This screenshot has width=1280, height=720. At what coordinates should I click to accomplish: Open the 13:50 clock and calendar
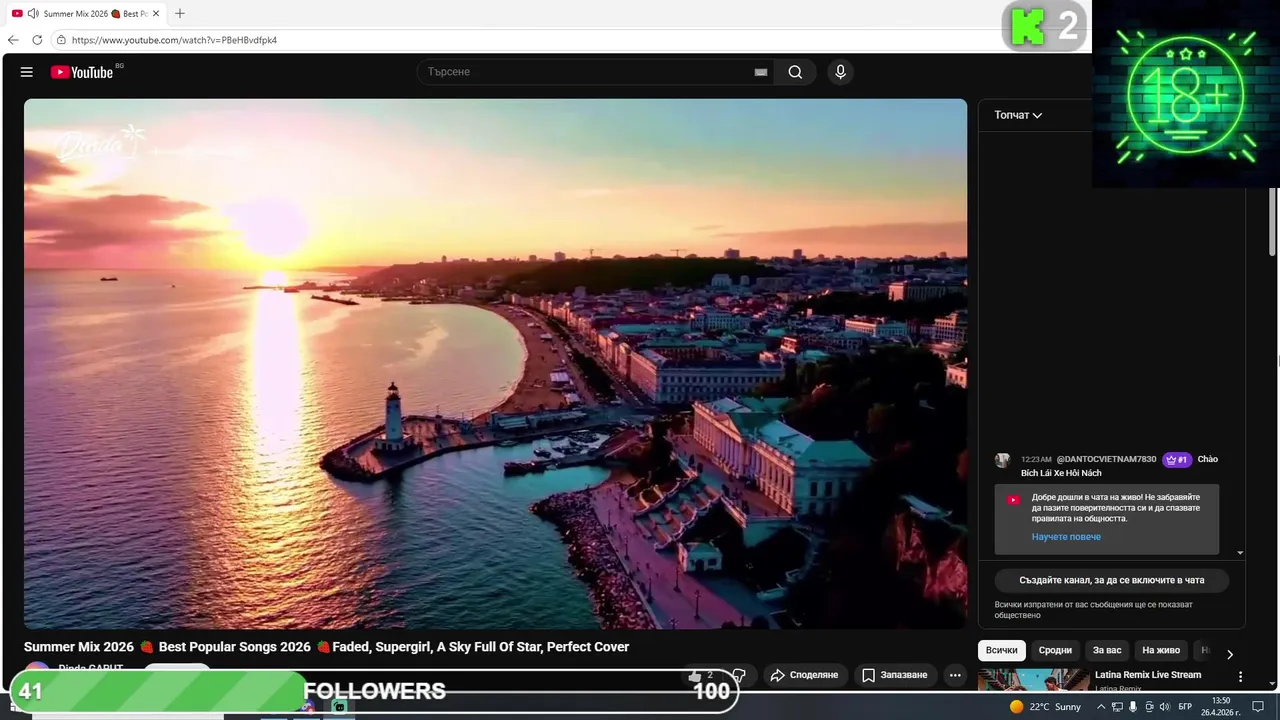[1221, 707]
